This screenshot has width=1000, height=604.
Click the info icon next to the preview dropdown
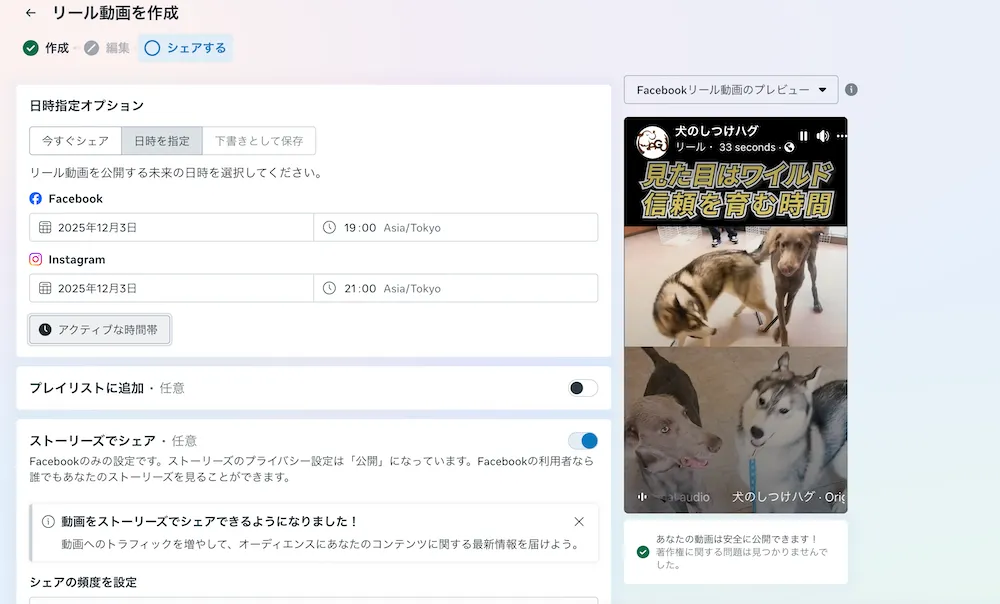click(851, 89)
